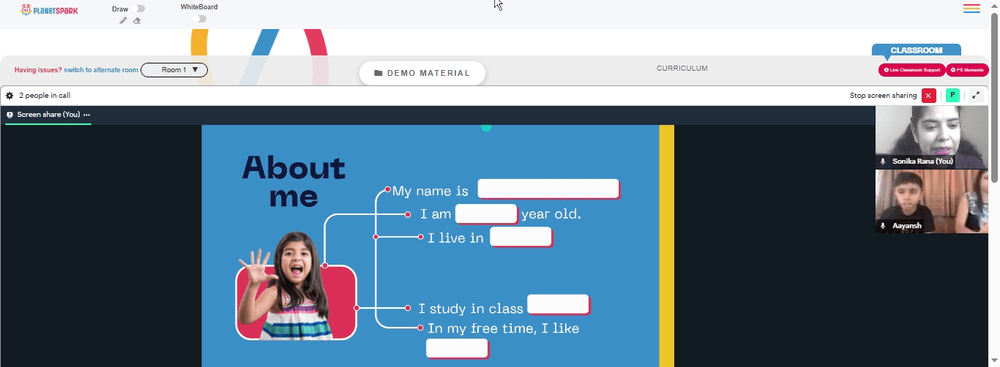
Task: Click the About me heading
Action: coord(293,181)
